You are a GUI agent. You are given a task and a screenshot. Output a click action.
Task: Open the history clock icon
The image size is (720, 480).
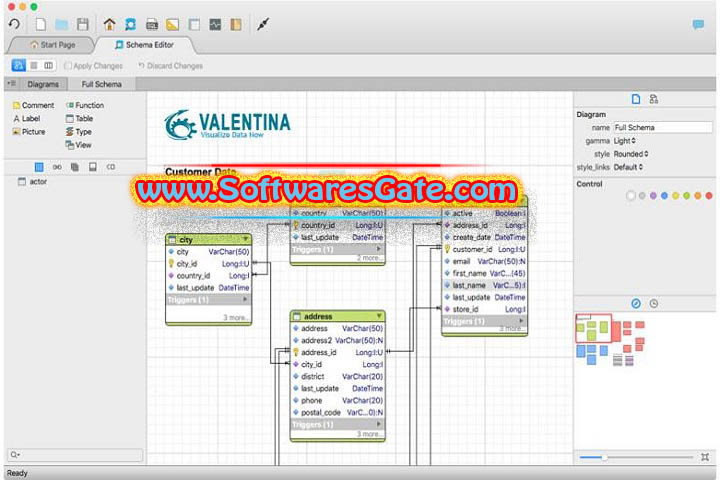pyautogui.click(x=654, y=304)
